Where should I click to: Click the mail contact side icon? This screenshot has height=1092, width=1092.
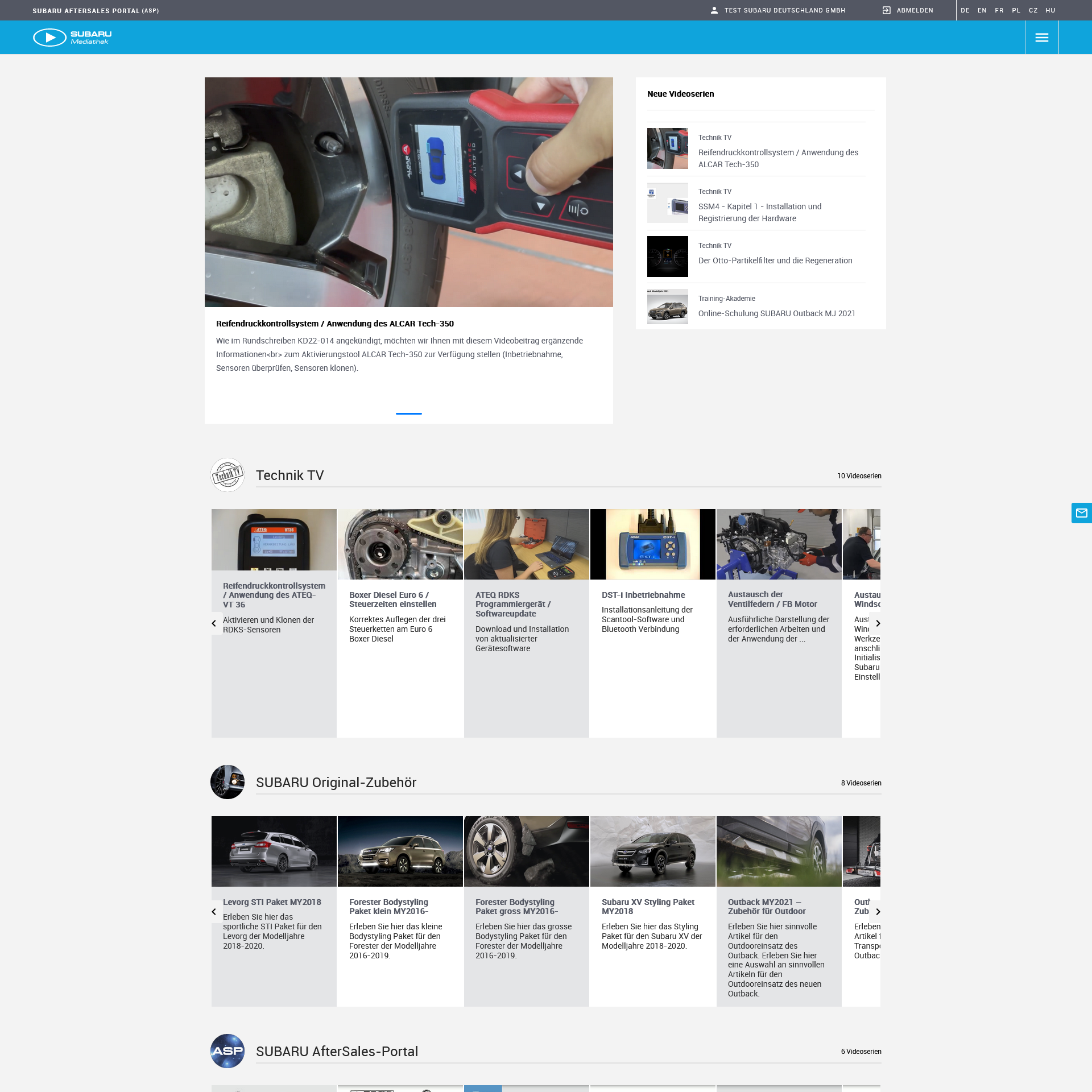click(x=1081, y=513)
